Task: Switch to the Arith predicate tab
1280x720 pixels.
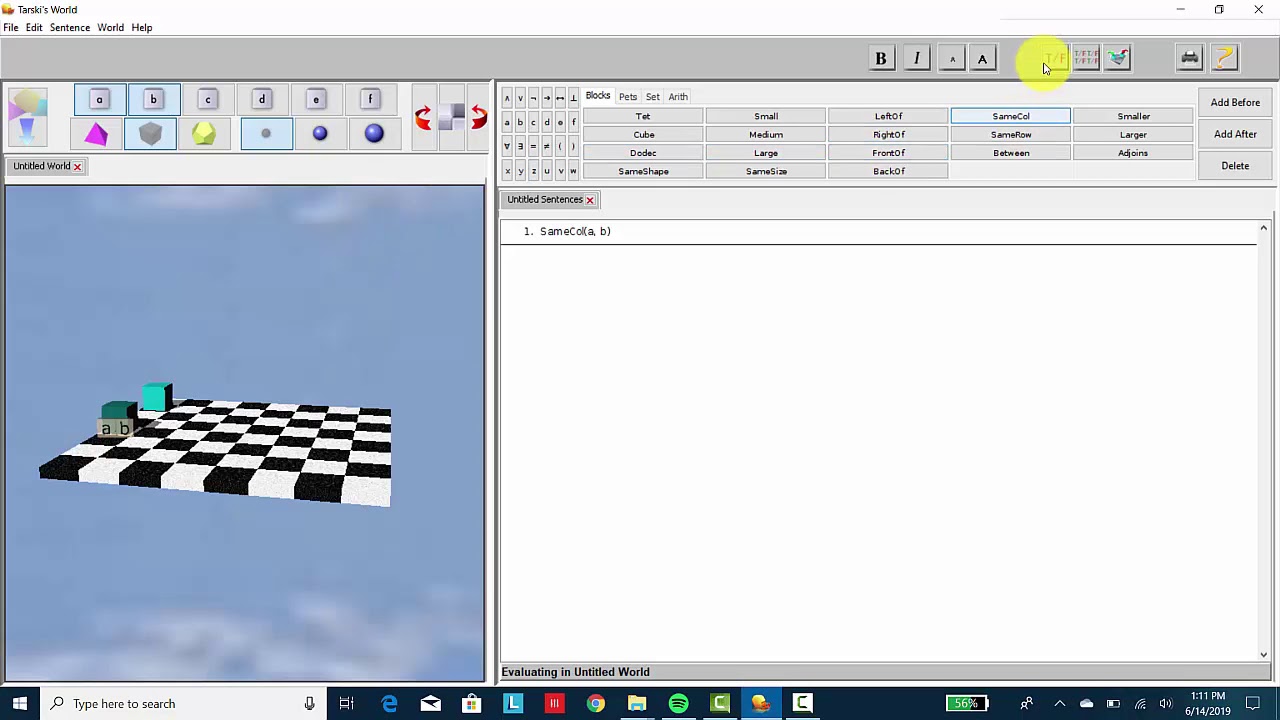Action: click(x=678, y=97)
